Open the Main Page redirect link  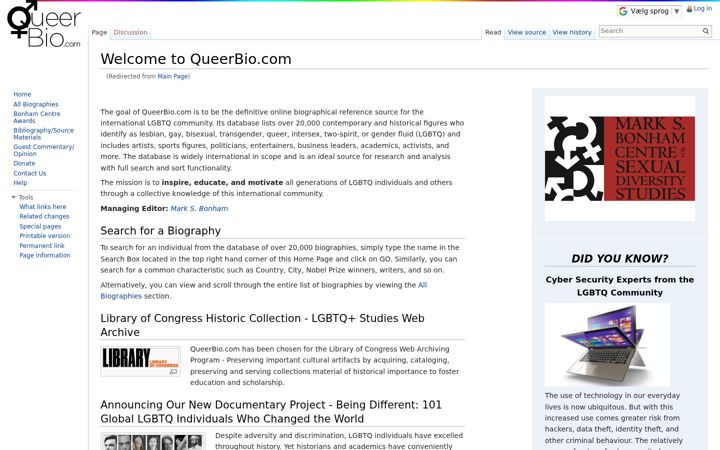pos(173,76)
